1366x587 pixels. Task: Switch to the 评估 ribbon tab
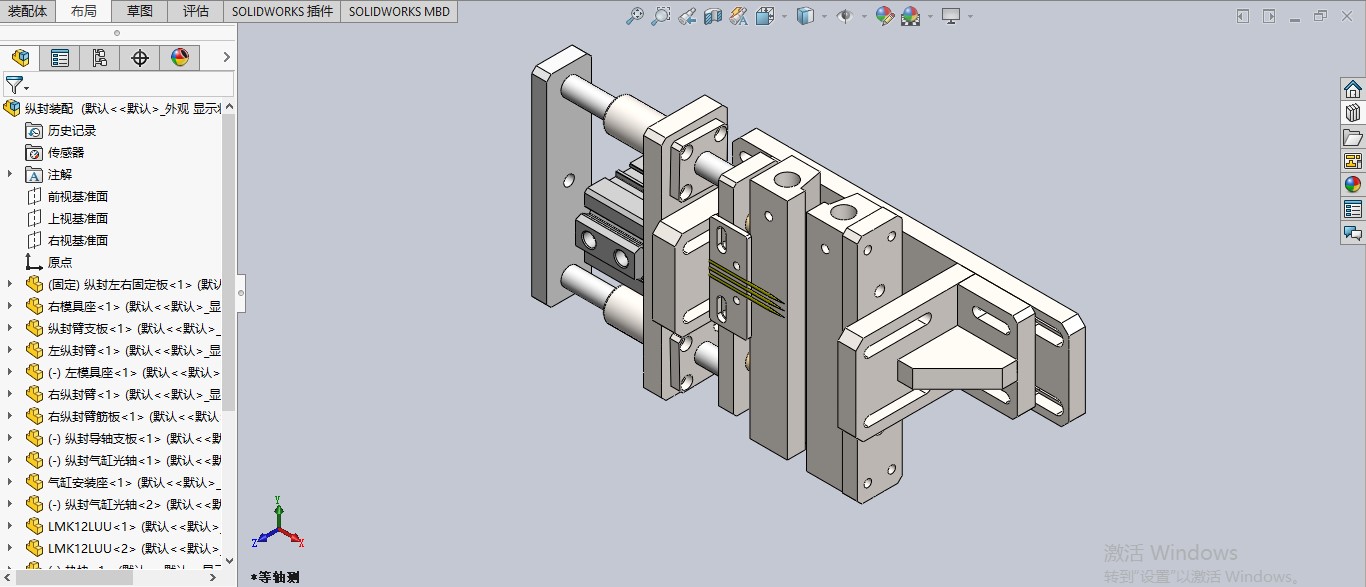[x=196, y=11]
